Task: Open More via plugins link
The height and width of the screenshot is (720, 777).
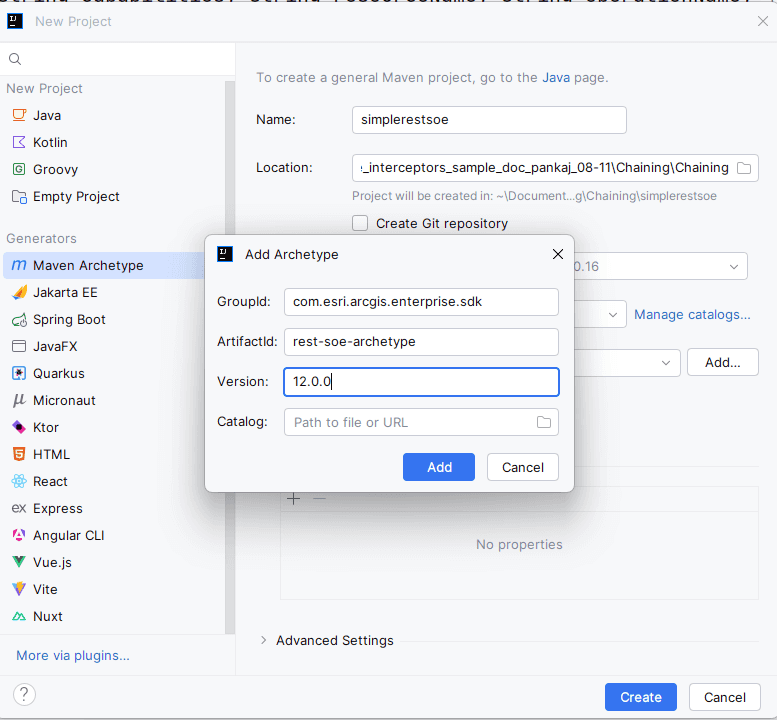Action: pos(73,656)
